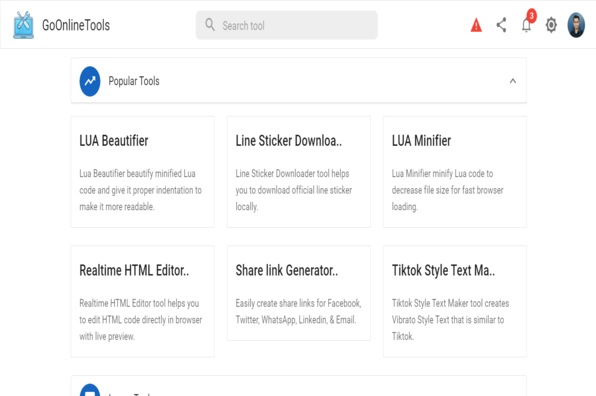Screen dimensions: 596x396
Task: Open the user profile avatar
Action: click(x=576, y=25)
